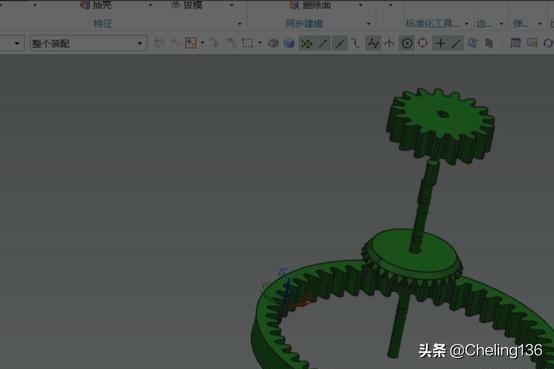Open the dropdown arrow beside 拔模
Screen dimensions: 554x369
232,5
